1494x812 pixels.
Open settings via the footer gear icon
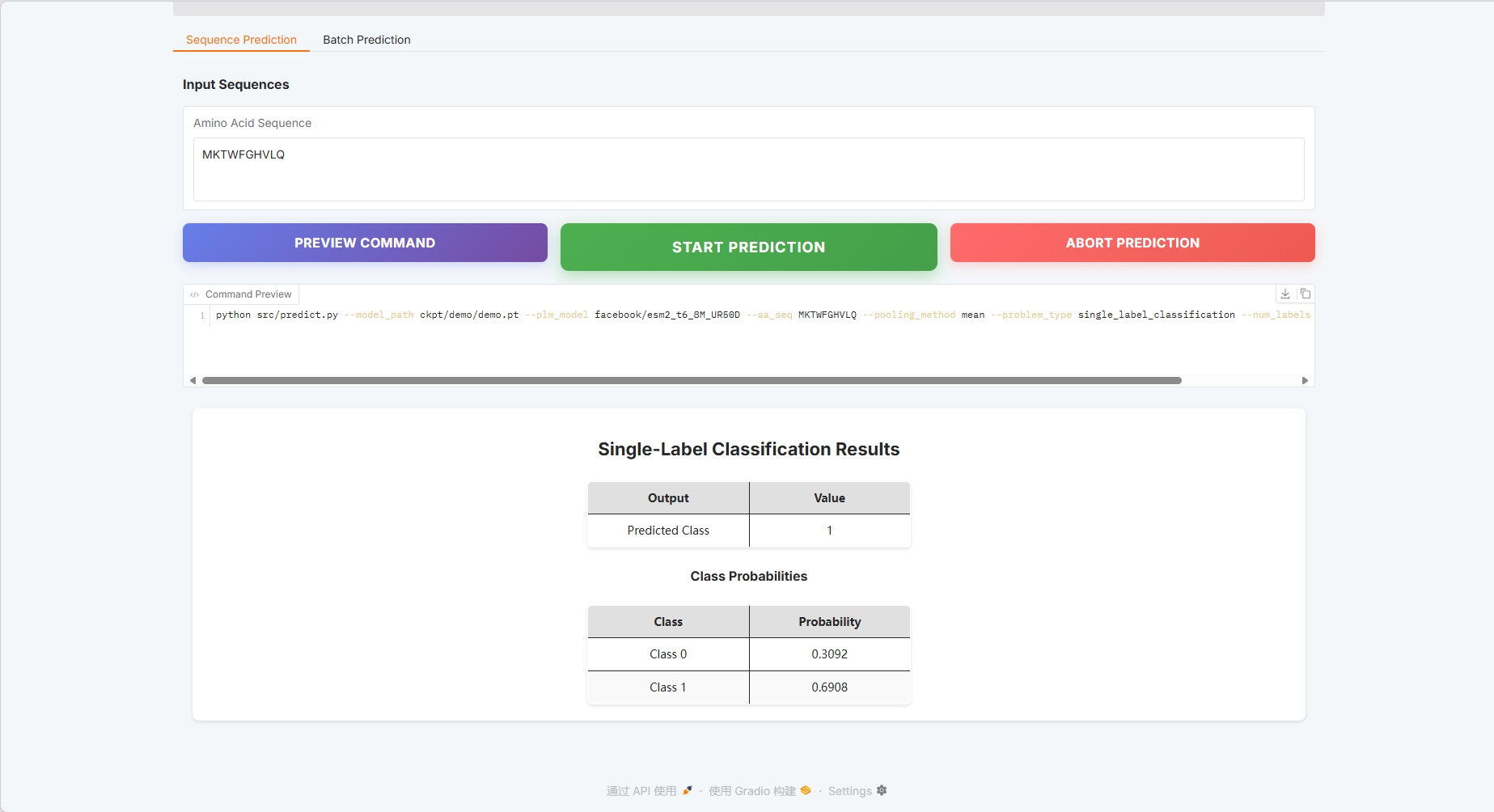pyautogui.click(x=882, y=790)
